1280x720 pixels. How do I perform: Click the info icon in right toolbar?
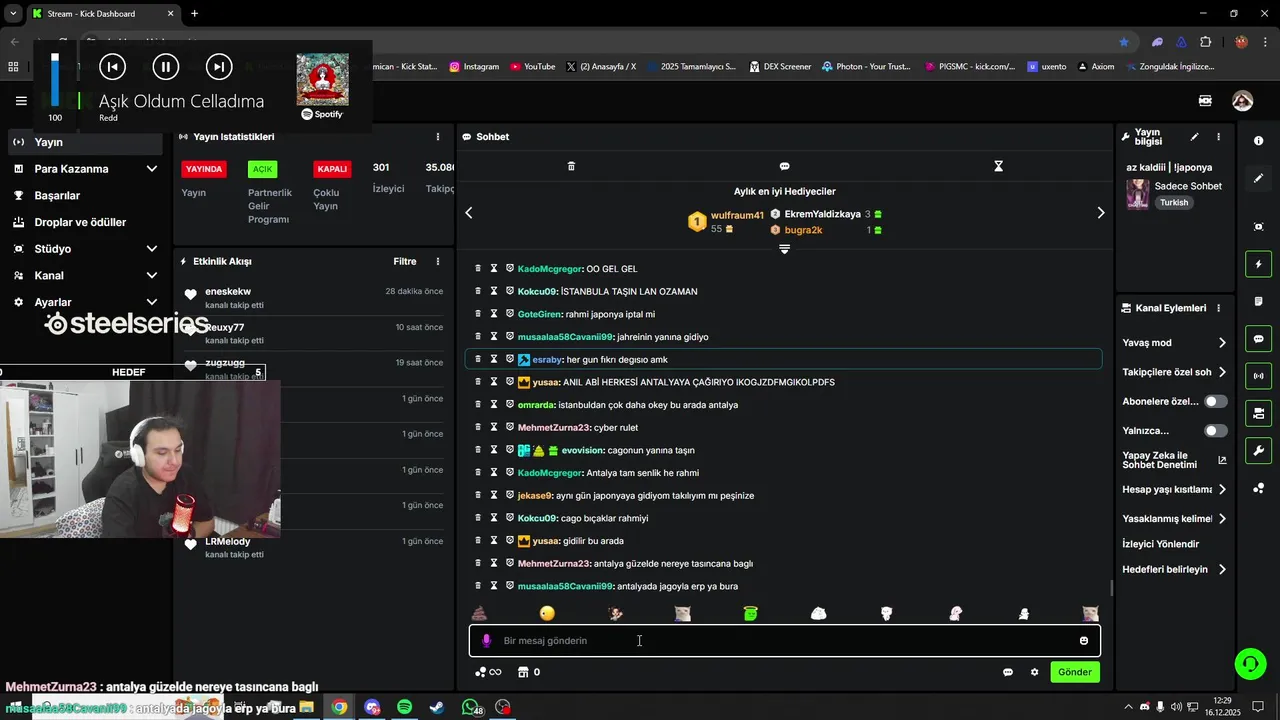tap(1258, 141)
